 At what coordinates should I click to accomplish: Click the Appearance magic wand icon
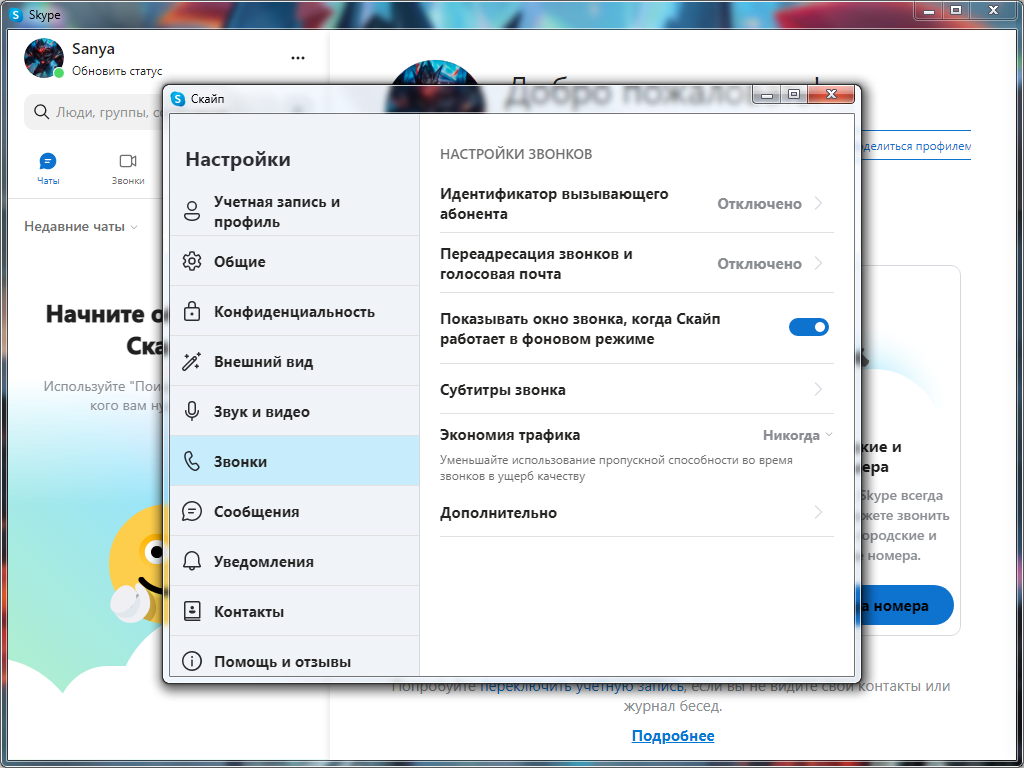coord(192,361)
